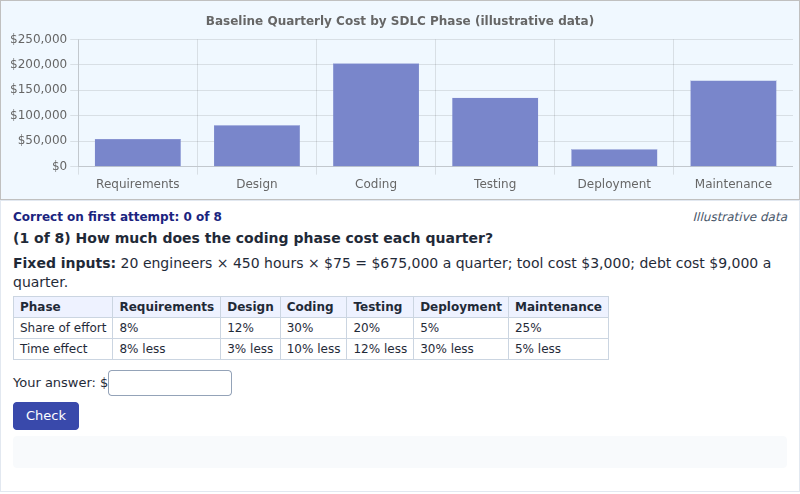Image resolution: width=800 pixels, height=494 pixels.
Task: Click the '$250,000' y-axis label
Action: pos(38,39)
